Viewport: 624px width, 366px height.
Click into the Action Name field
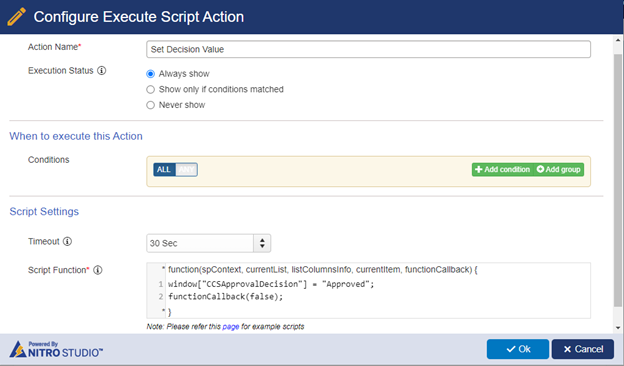(368, 49)
